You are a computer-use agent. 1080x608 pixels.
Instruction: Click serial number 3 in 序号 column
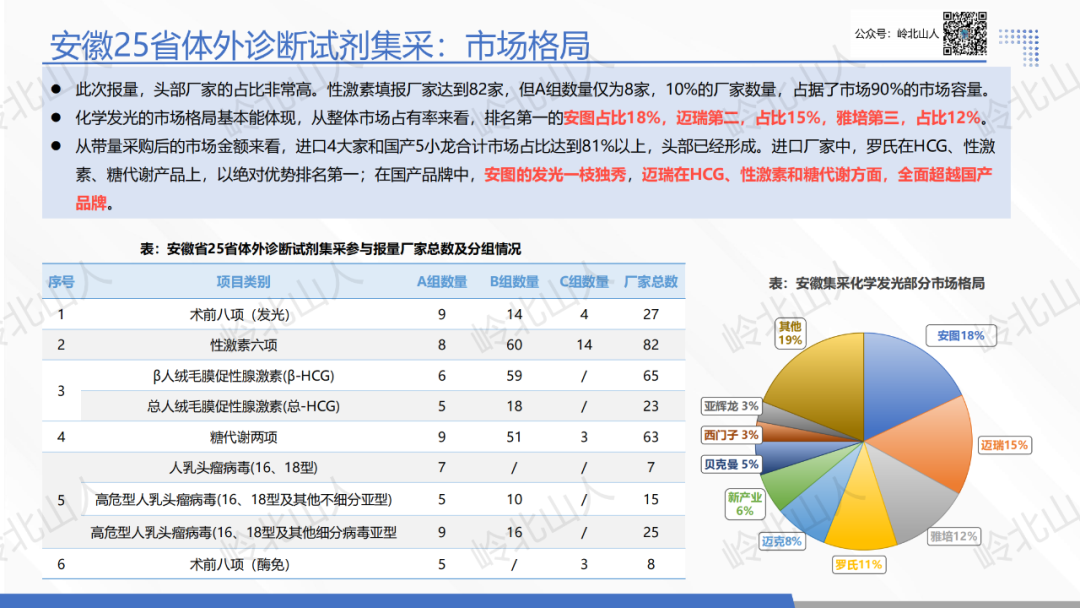[x=61, y=391]
